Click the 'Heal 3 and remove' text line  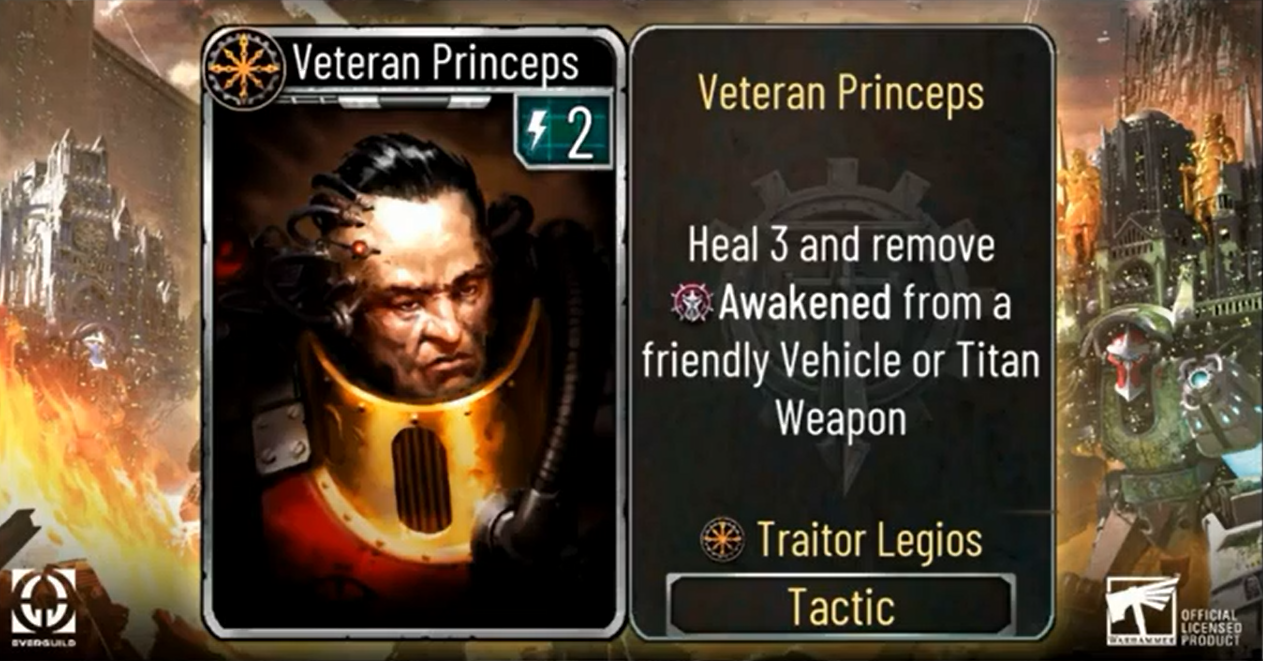pos(841,246)
